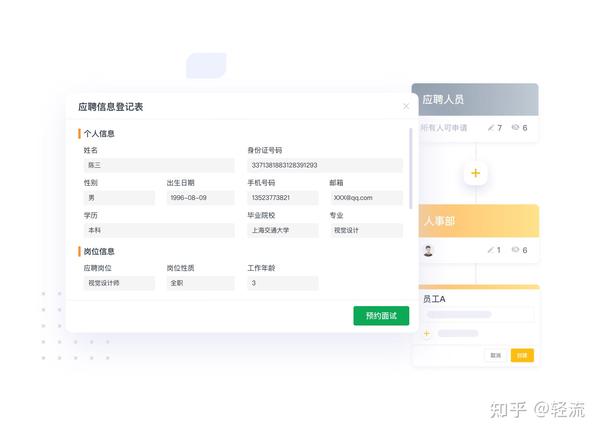Click the 毕业院校 field 上海交通大学

[283, 230]
